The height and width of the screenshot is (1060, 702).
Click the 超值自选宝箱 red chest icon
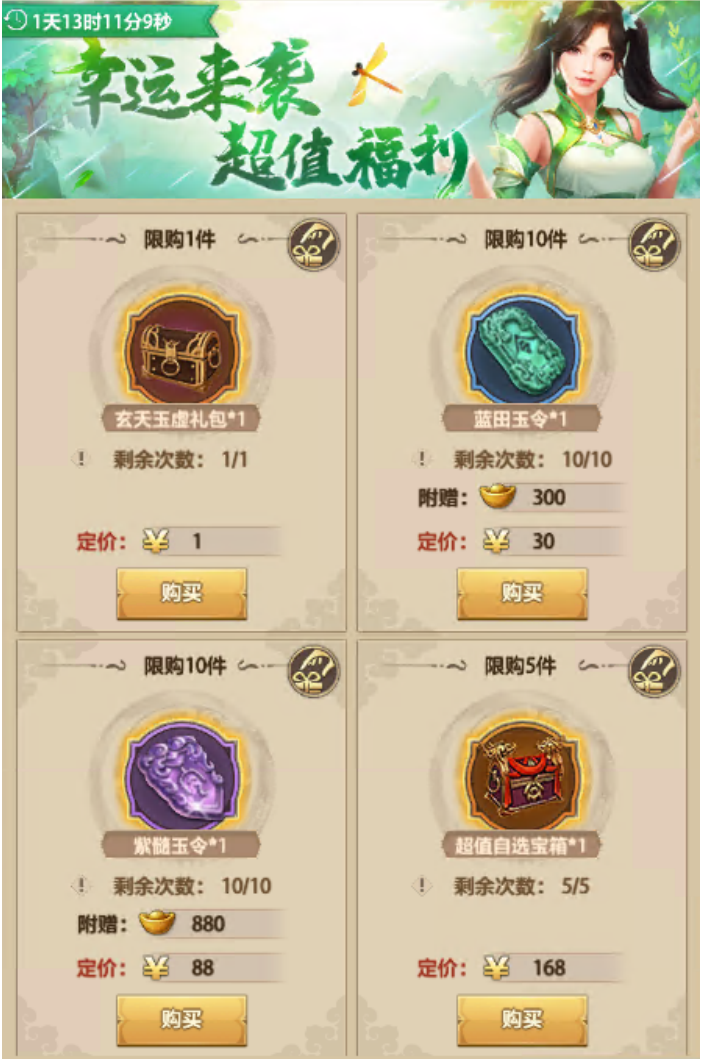(x=521, y=775)
